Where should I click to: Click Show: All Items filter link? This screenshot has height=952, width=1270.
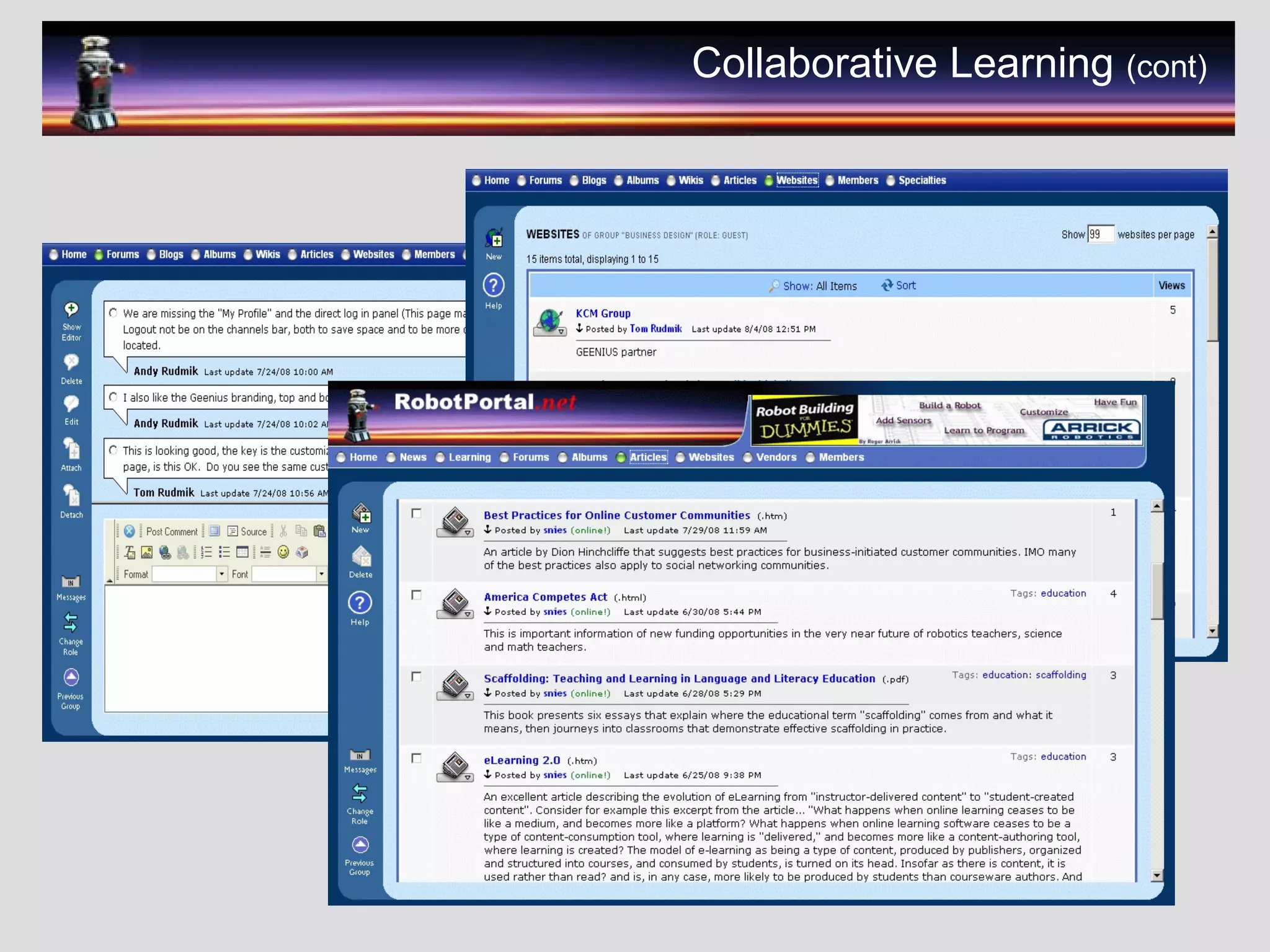[813, 286]
